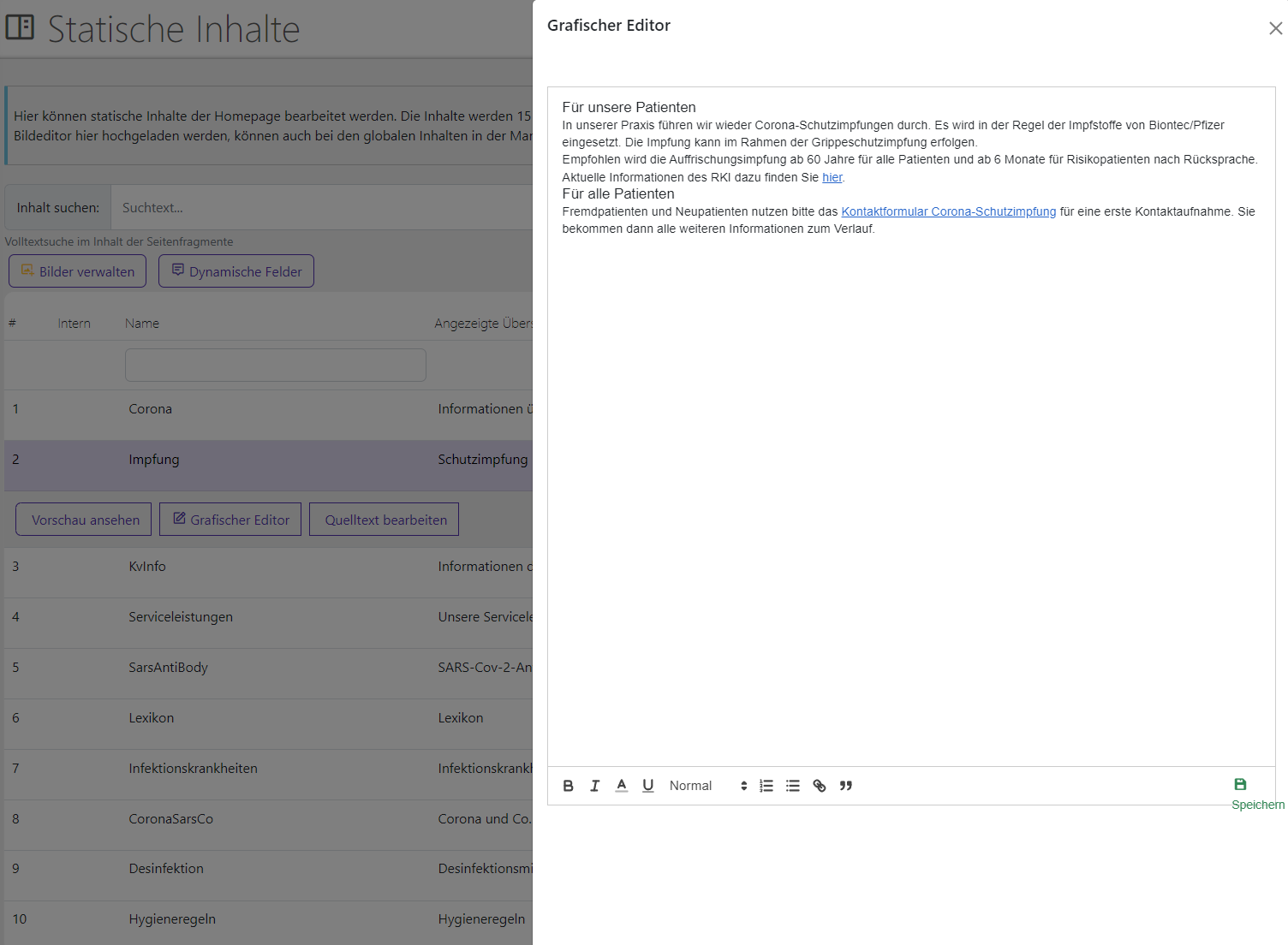Open the Dynamische Felder button
Image resolution: width=1288 pixels, height=945 pixels.
[x=236, y=271]
